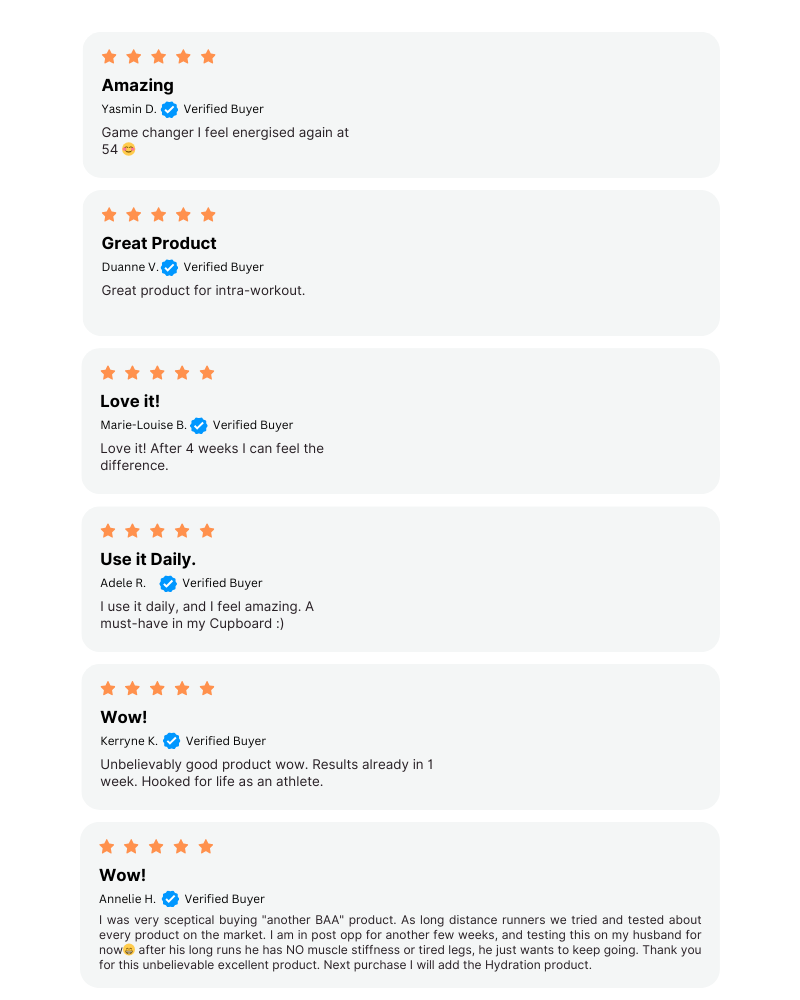Click Adele R.'s verified buyer badge
Viewport: 800px width, 1000px height.
[168, 583]
